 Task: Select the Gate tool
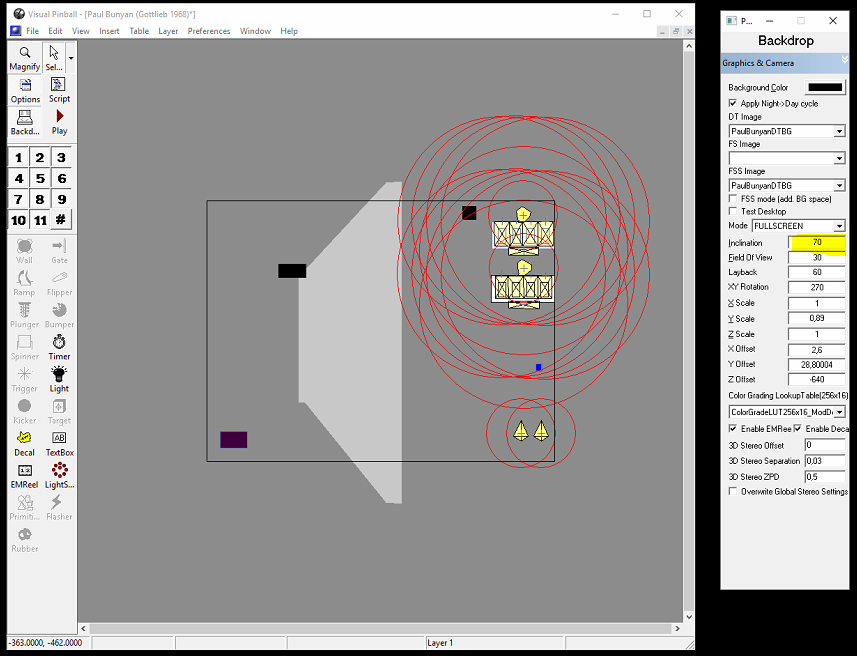coord(59,251)
